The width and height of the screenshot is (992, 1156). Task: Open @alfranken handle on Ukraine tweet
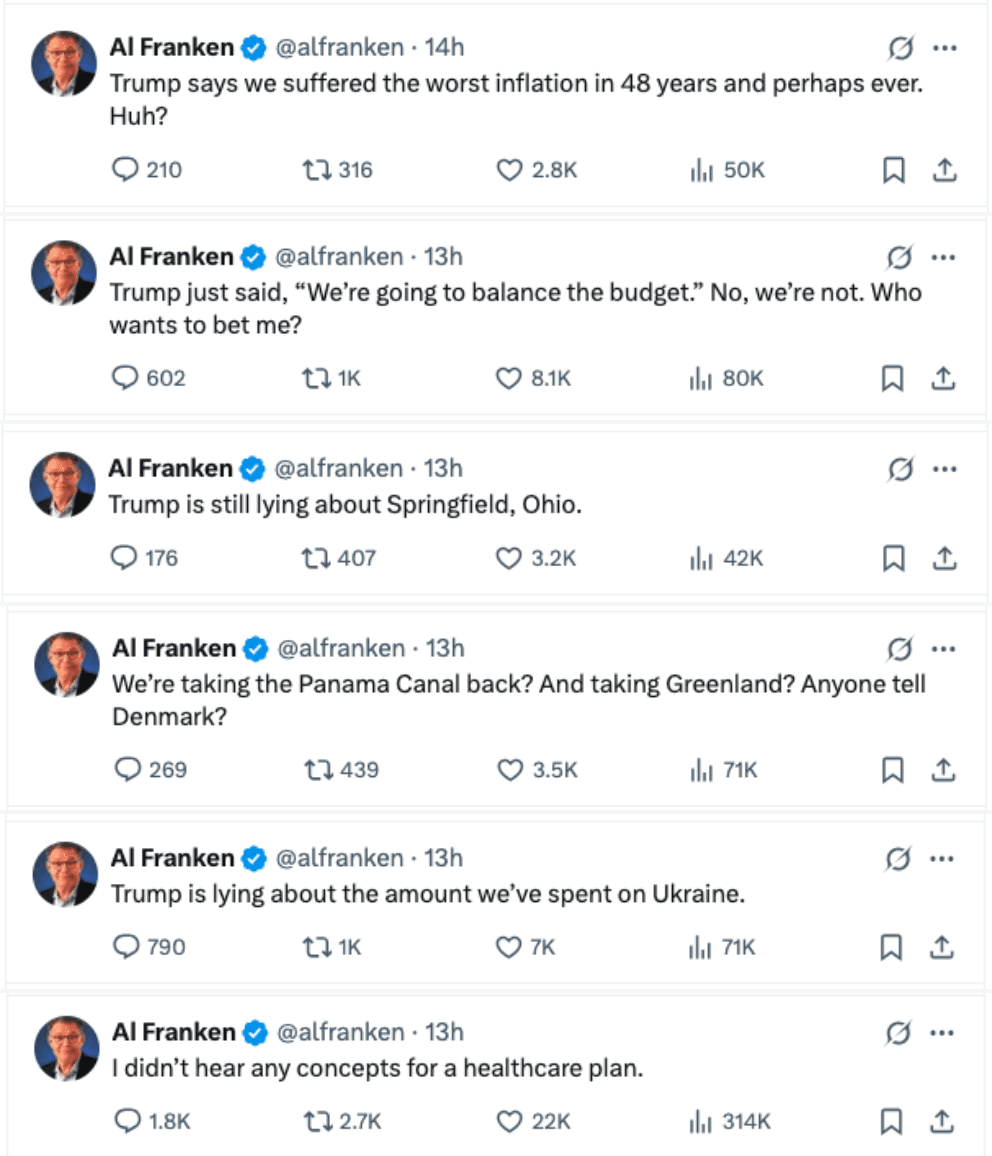(x=338, y=858)
